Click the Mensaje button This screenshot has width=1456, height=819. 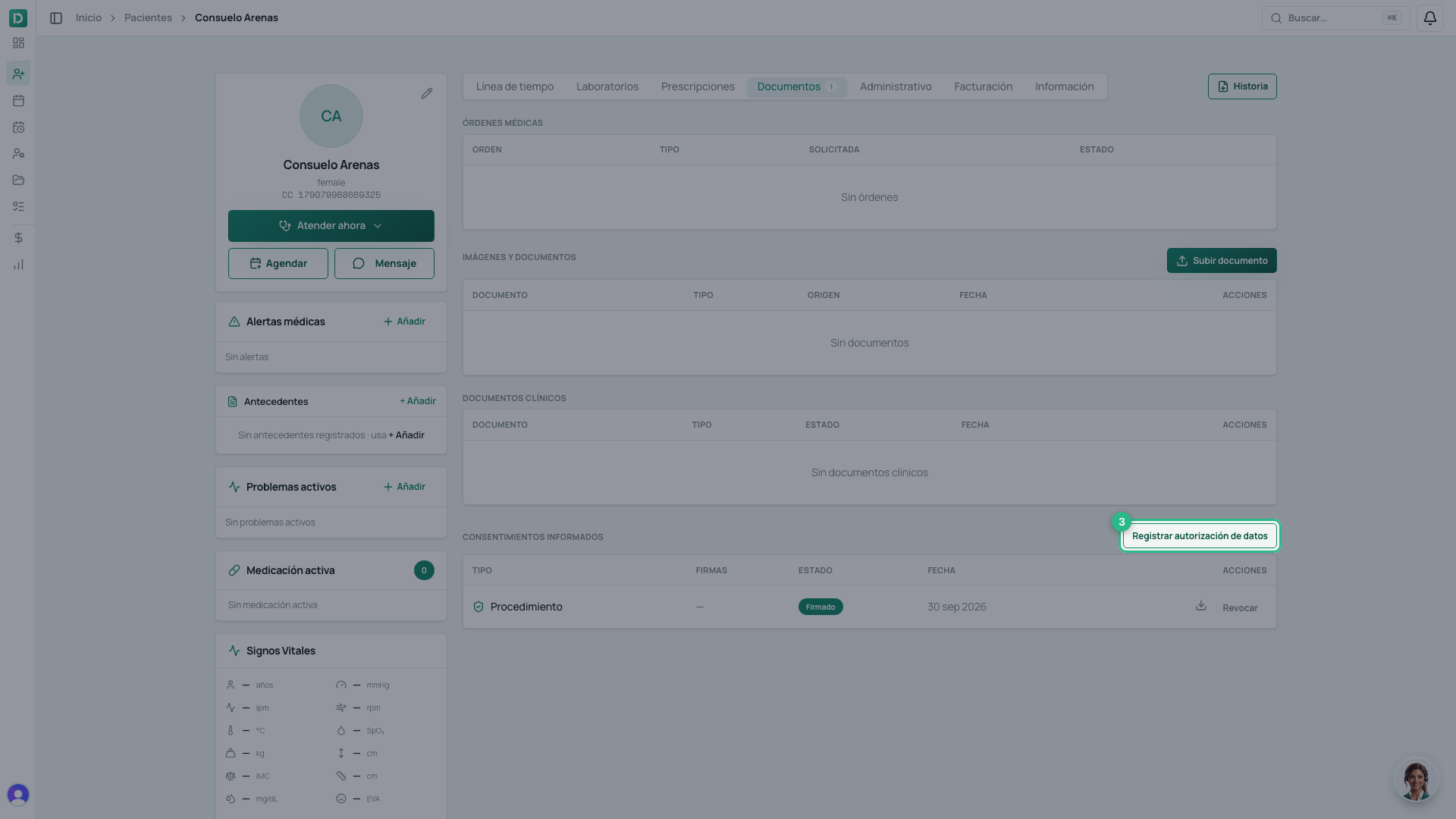click(384, 264)
